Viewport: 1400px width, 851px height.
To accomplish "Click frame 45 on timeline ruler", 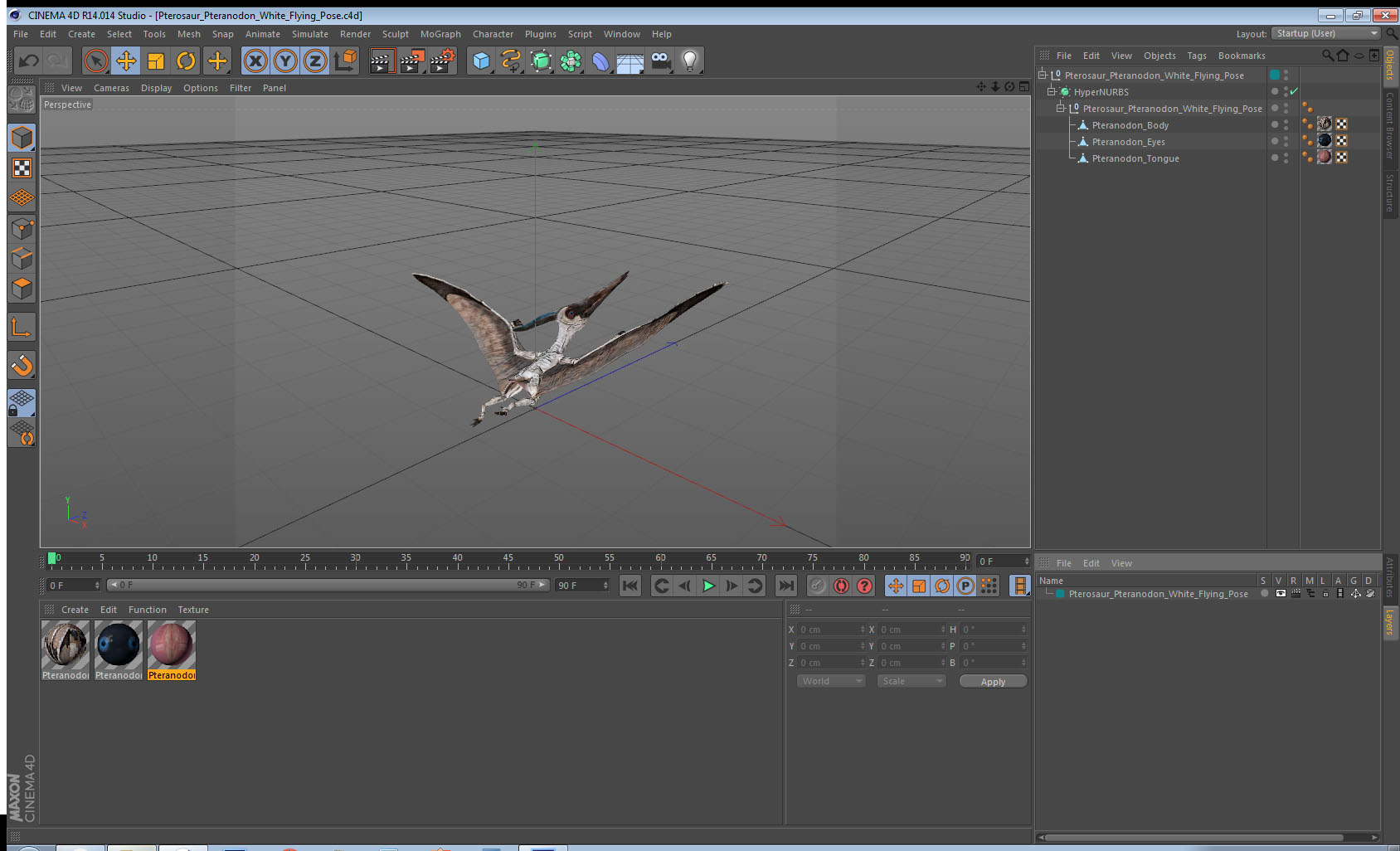I will pos(508,559).
